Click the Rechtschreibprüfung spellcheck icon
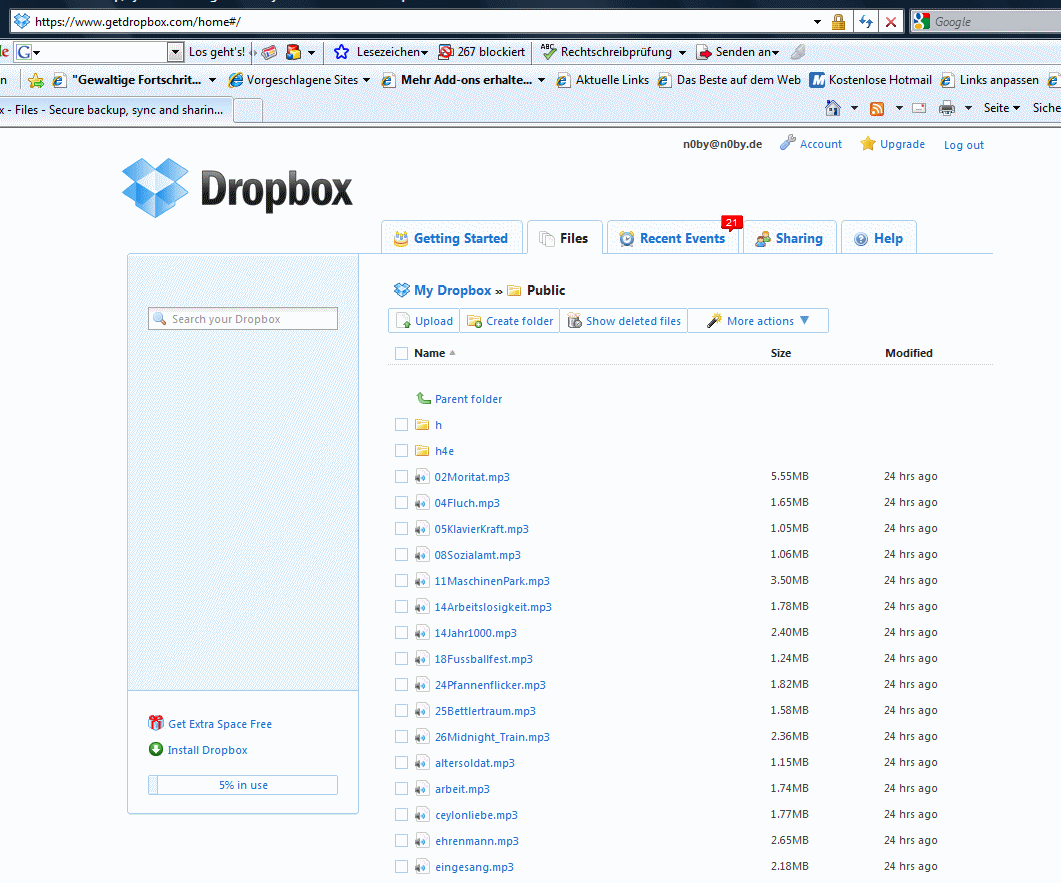 tap(548, 51)
